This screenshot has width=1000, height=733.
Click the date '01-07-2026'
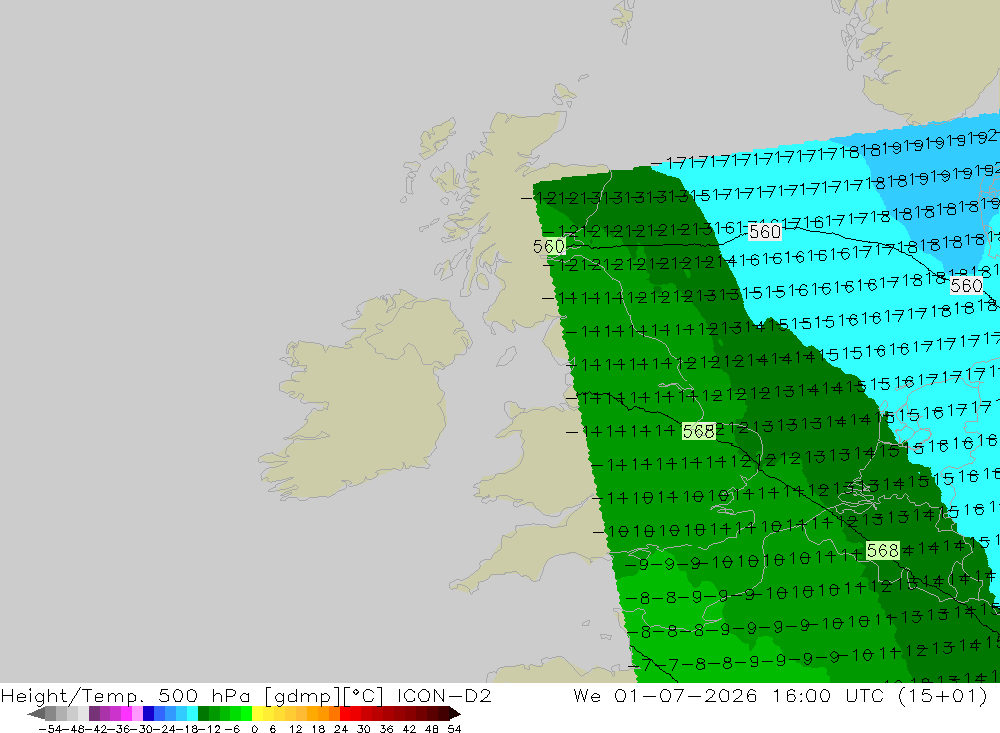point(686,695)
